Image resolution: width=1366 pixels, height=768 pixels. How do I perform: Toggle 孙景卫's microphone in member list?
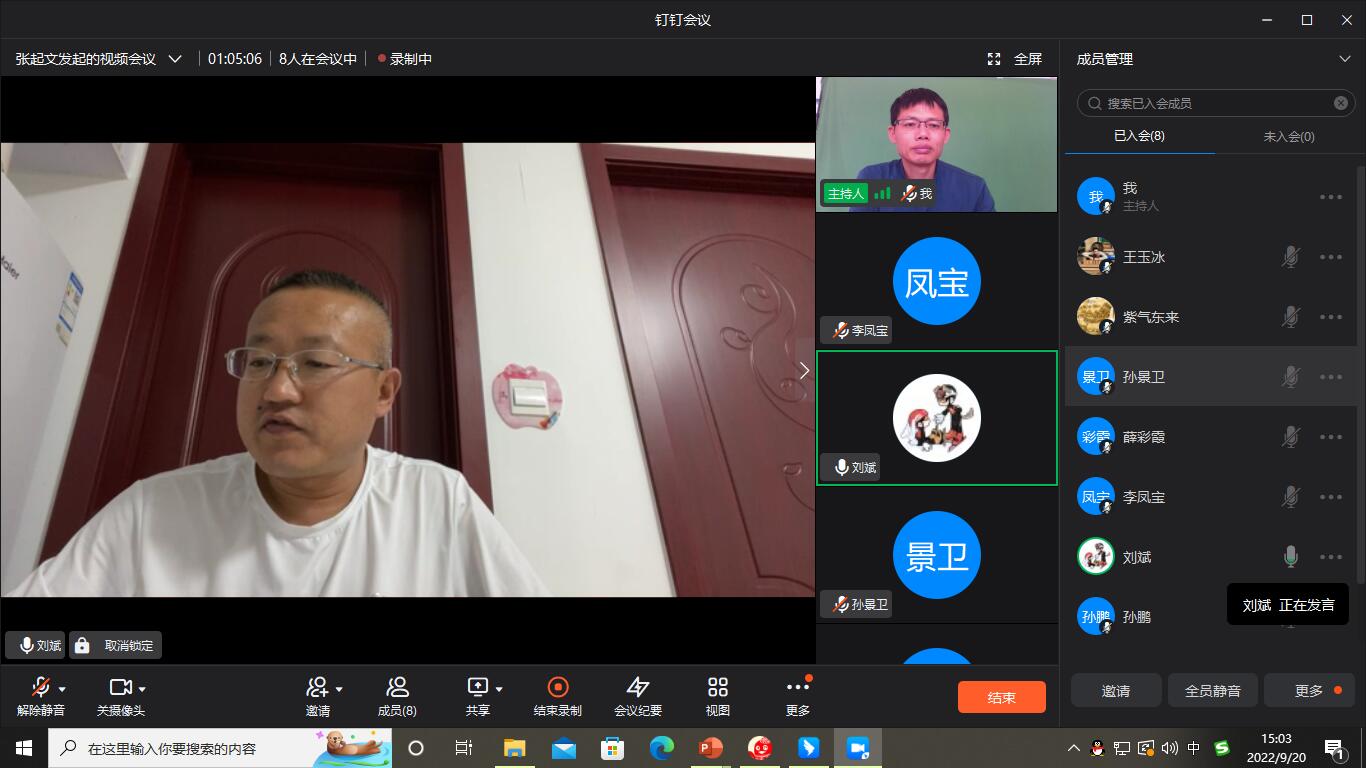tap(1291, 377)
